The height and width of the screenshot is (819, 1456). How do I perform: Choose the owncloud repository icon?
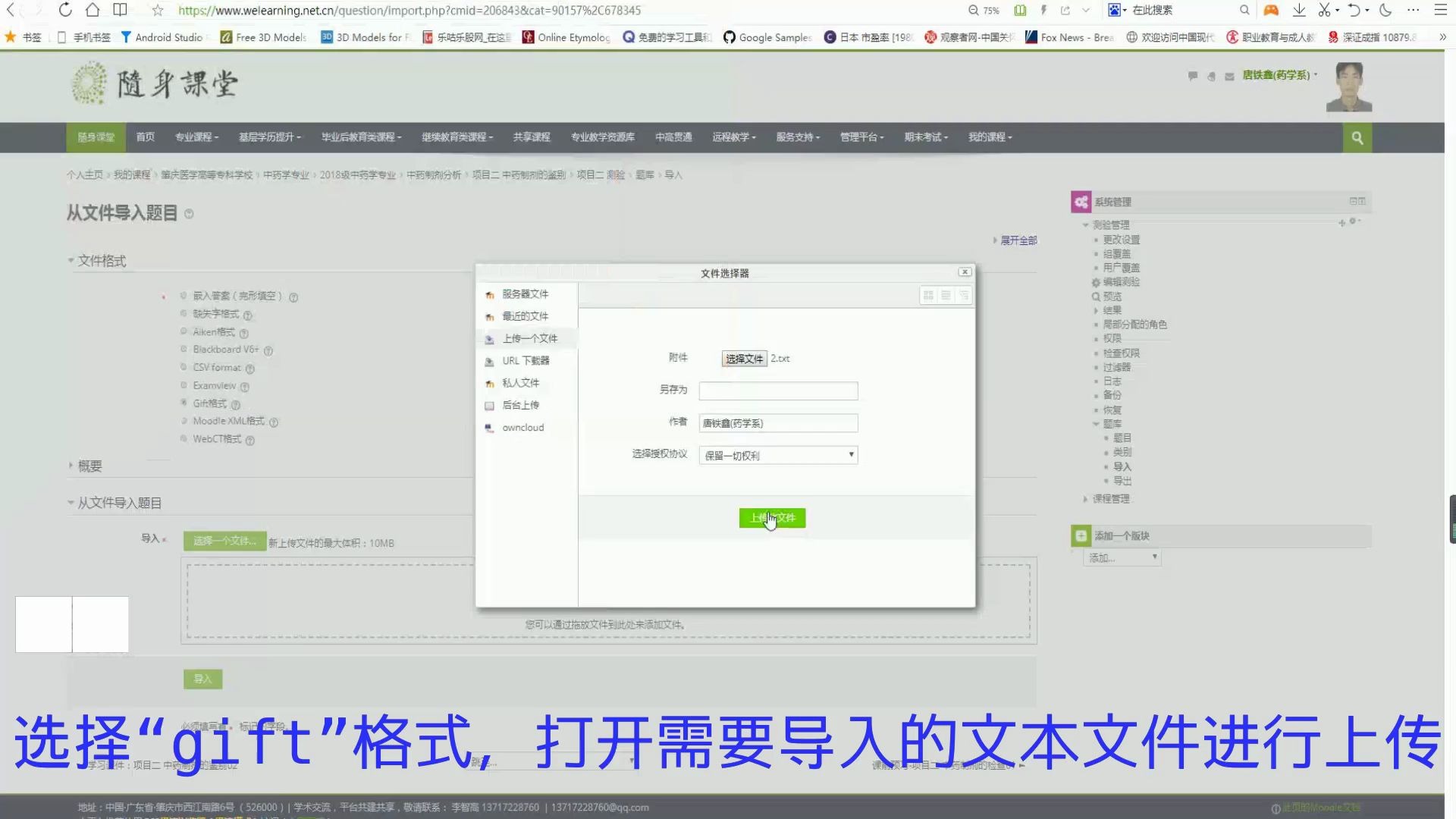(489, 428)
